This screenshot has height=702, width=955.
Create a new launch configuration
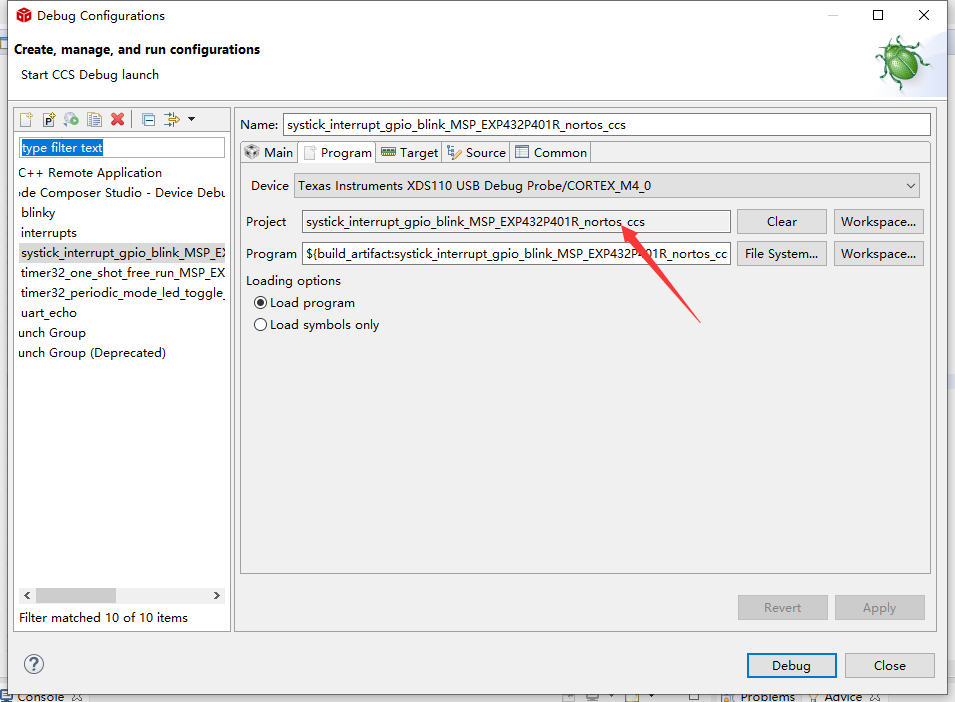[x=25, y=119]
